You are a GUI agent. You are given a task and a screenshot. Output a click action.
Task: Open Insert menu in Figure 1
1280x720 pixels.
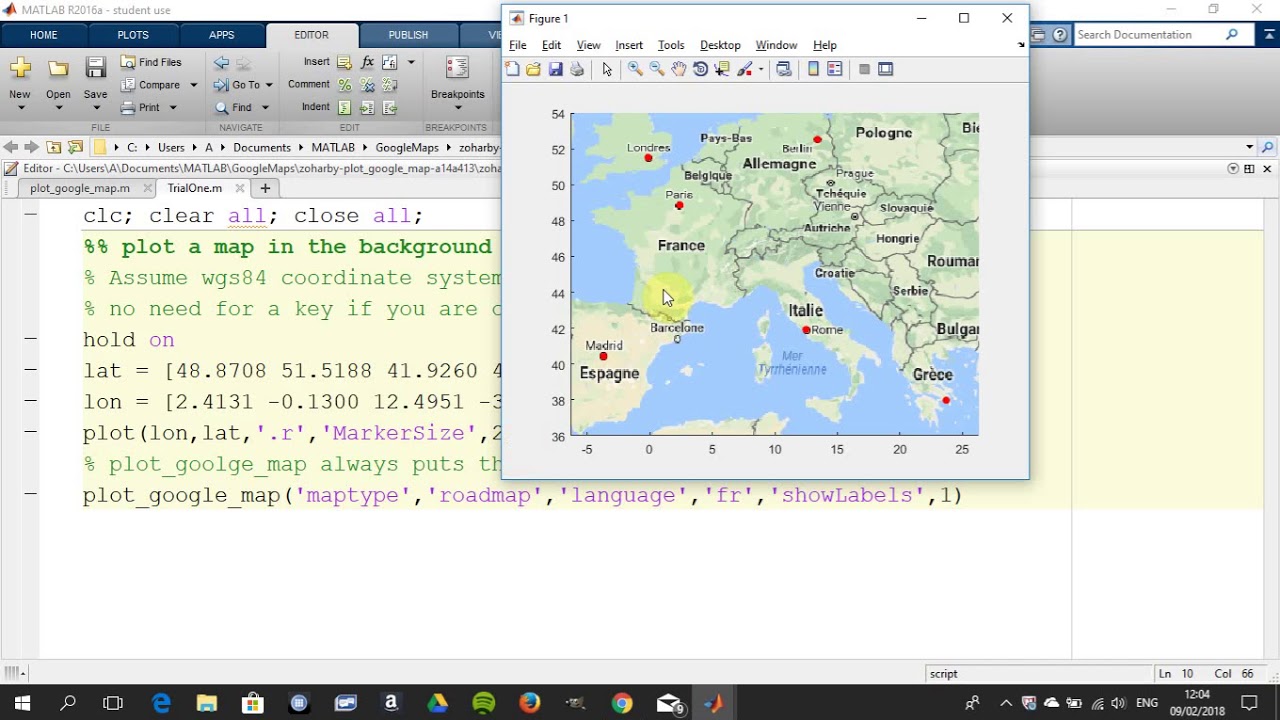pyautogui.click(x=629, y=45)
